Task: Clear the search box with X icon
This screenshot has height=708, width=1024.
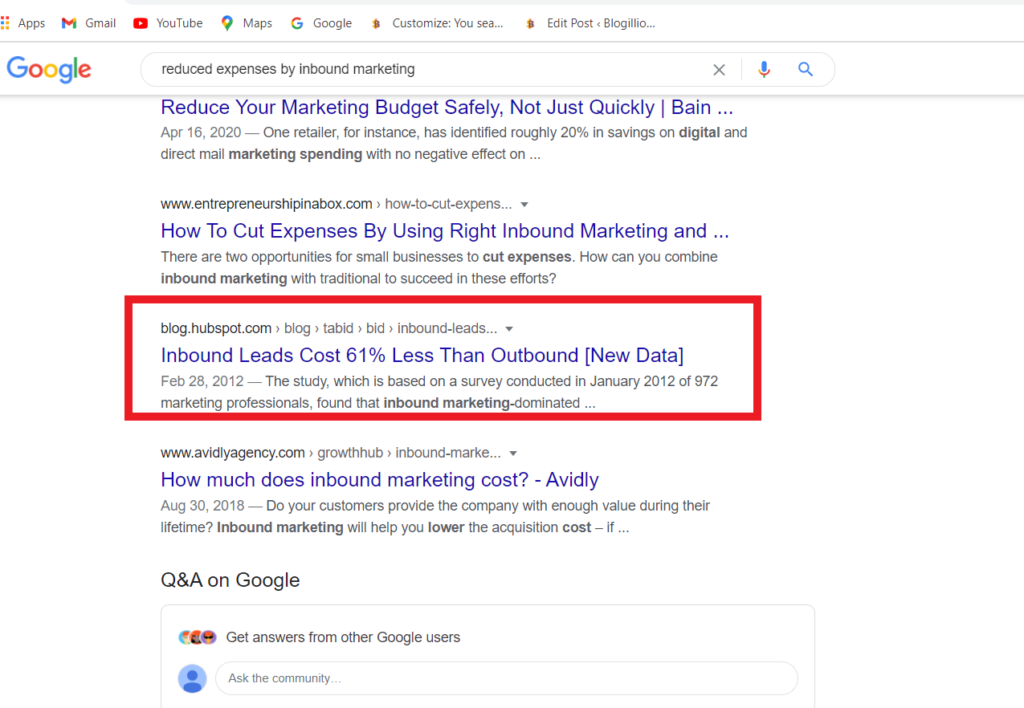Action: (x=718, y=70)
